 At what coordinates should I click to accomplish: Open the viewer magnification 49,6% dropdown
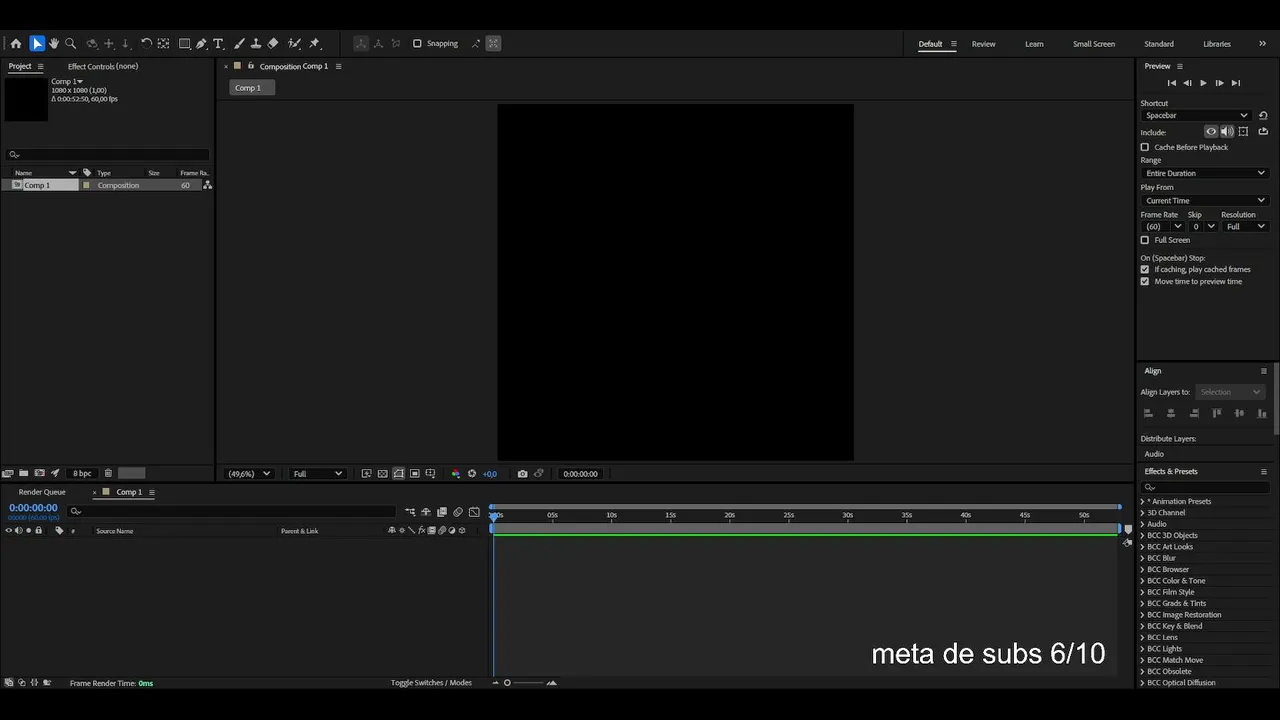click(x=249, y=474)
